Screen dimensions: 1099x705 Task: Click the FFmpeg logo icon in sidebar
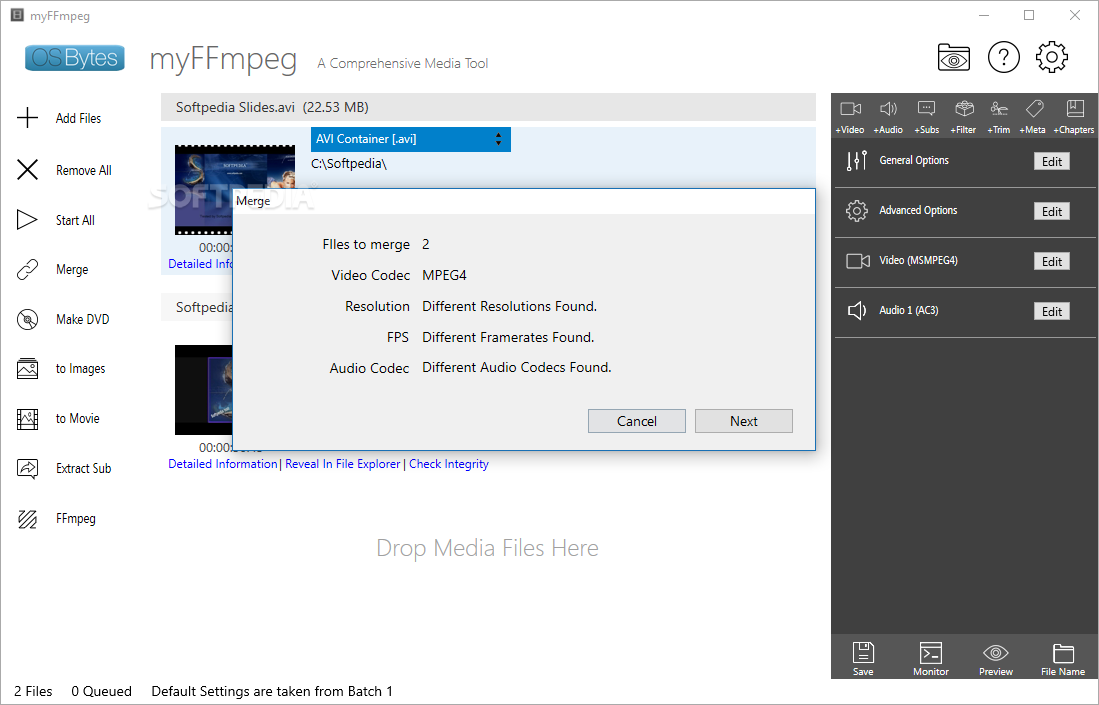click(27, 519)
